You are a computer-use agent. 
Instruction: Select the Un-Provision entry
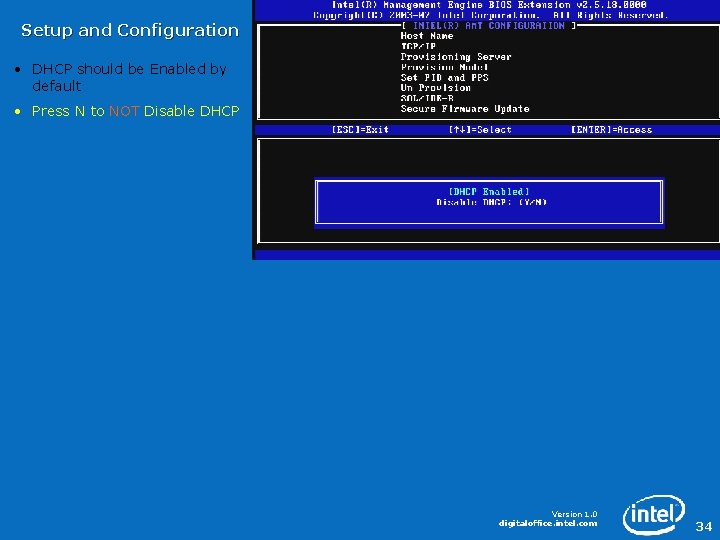435,88
